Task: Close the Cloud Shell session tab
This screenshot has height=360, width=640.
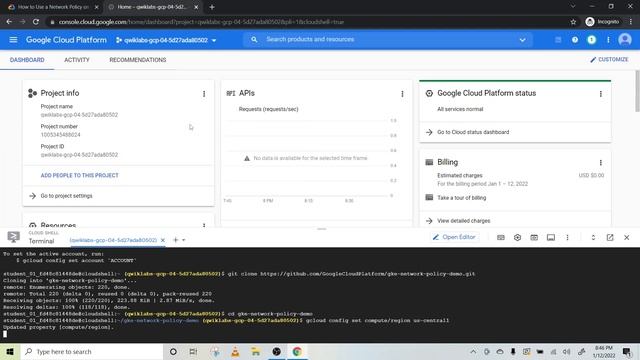Action: 163,240
